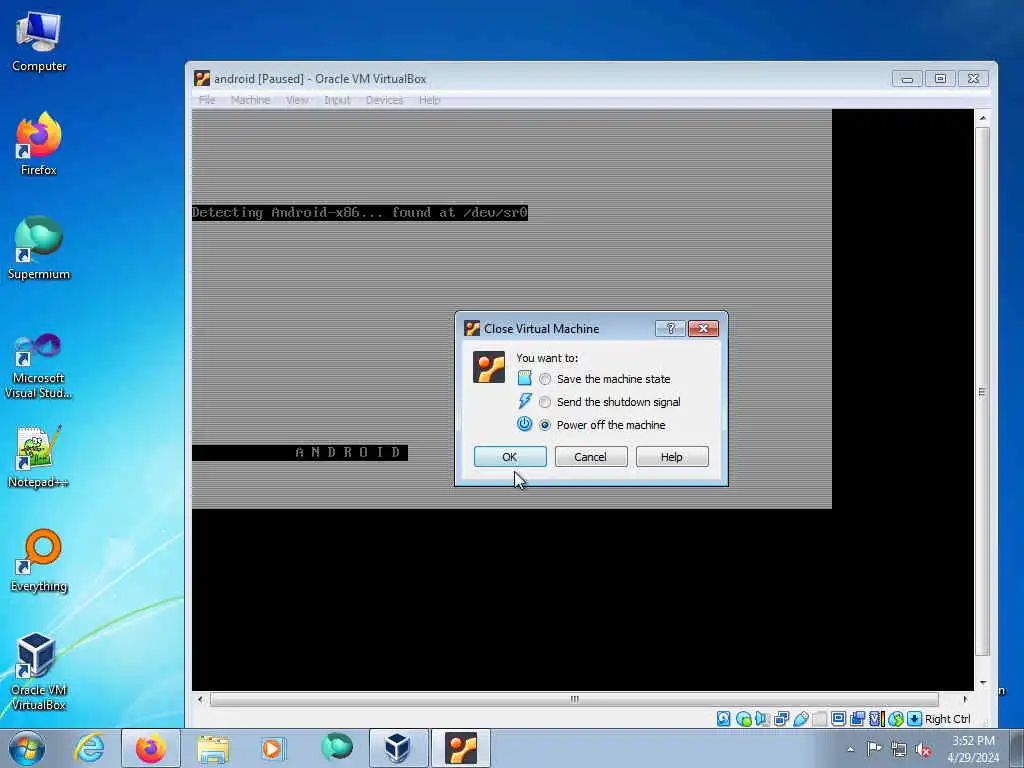Open the clock showing 3:52 PM
The height and width of the screenshot is (768, 1024).
[x=973, y=749]
